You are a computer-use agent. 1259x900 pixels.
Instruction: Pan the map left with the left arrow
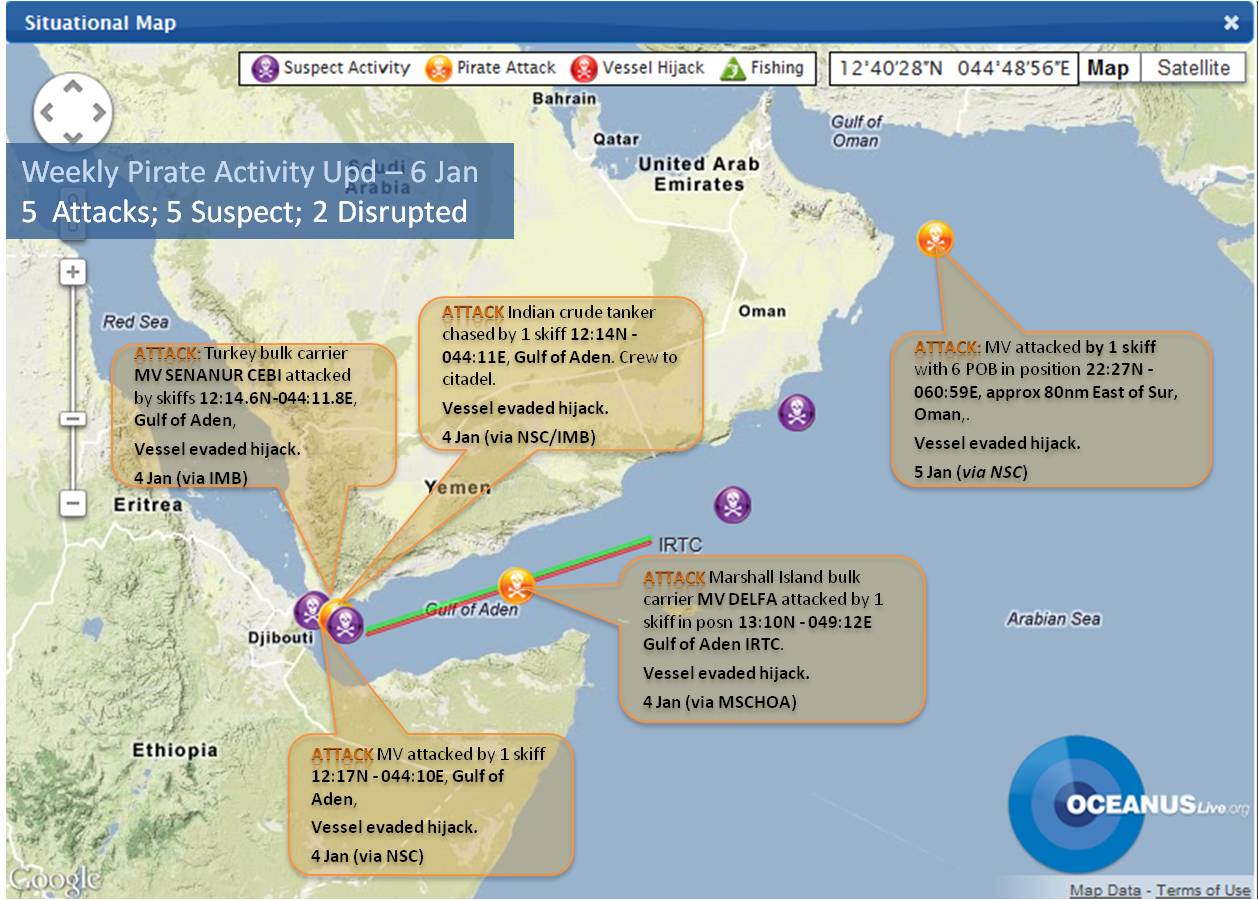click(45, 113)
